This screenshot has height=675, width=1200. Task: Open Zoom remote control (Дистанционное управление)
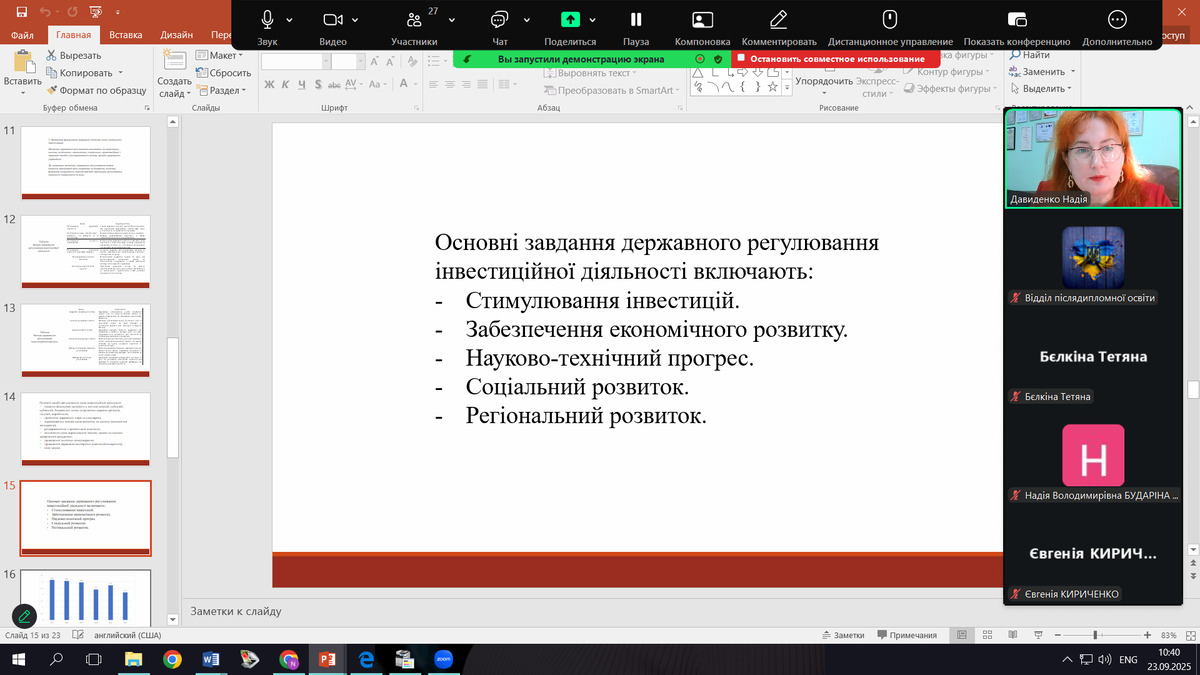point(890,19)
